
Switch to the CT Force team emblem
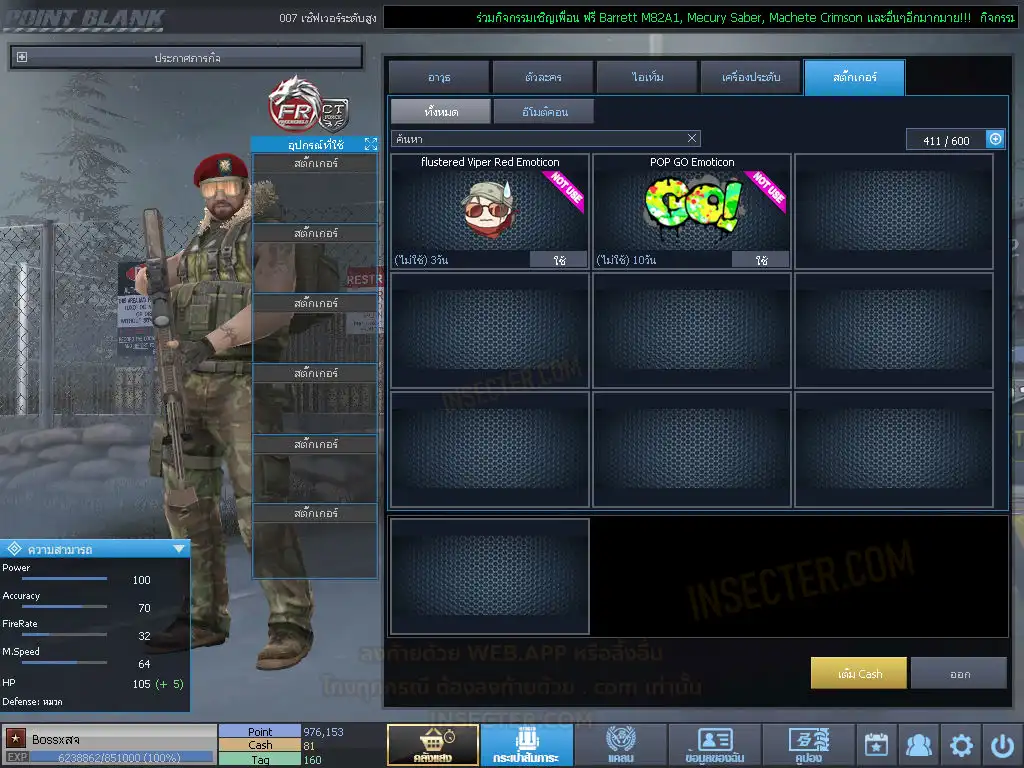[333, 115]
